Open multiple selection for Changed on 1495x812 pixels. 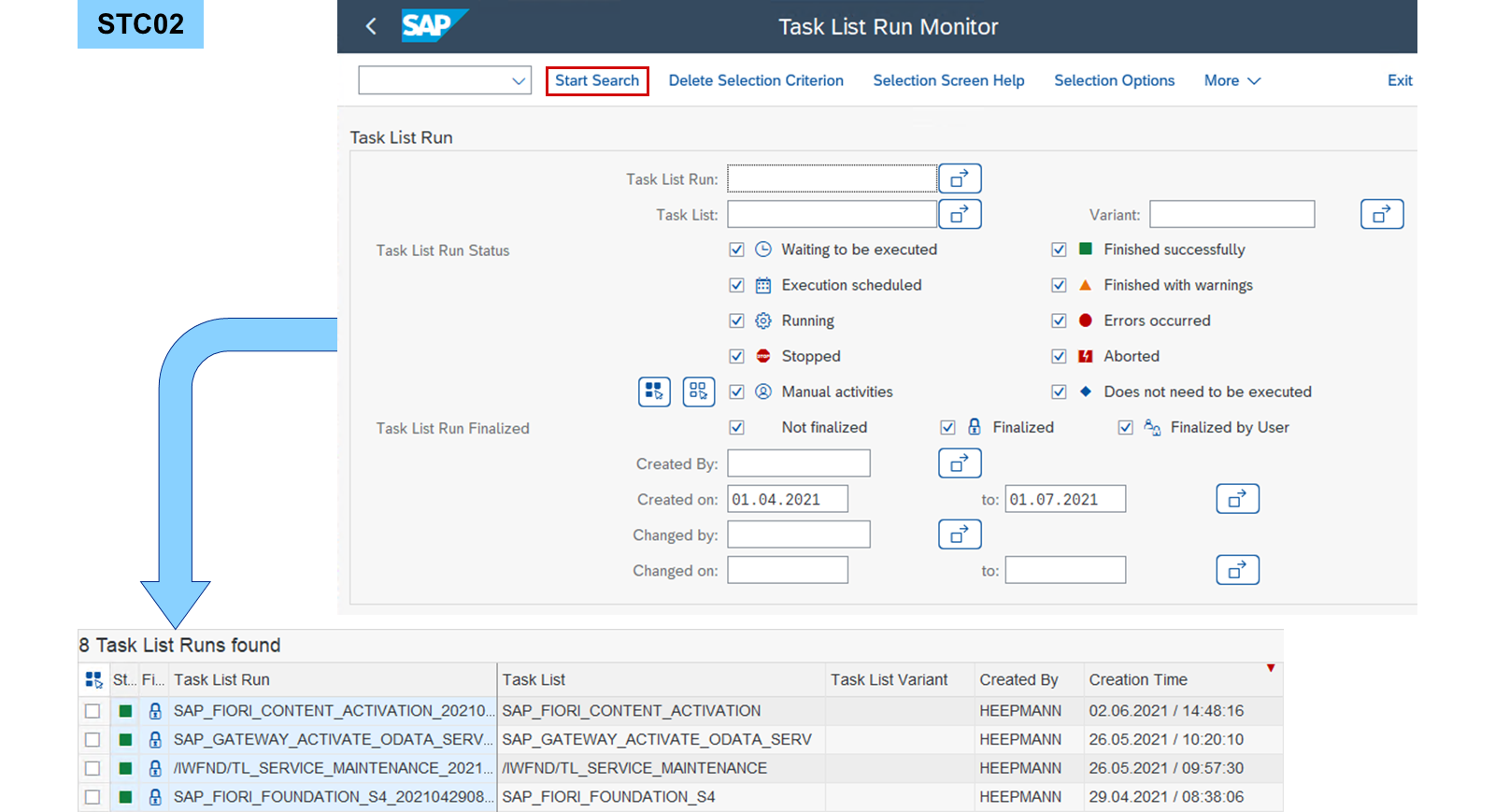pos(1237,570)
